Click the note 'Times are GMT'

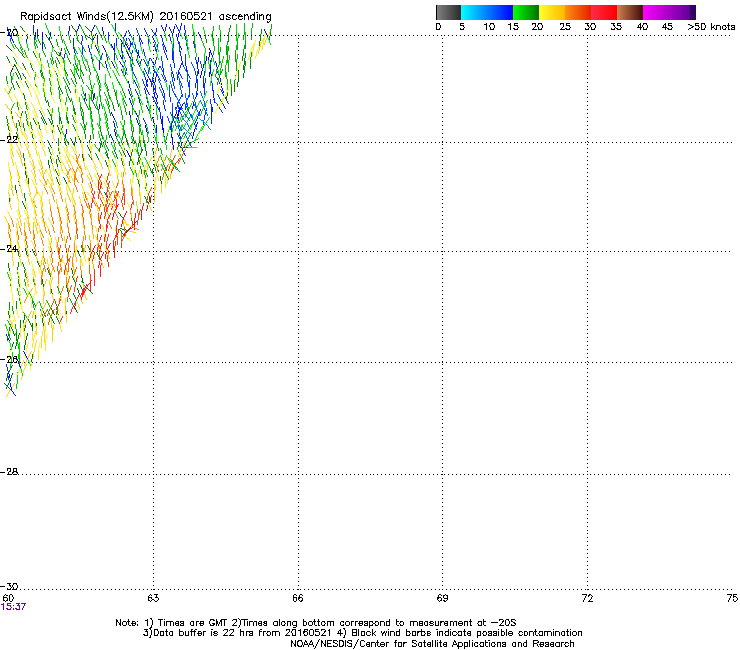pos(191,623)
